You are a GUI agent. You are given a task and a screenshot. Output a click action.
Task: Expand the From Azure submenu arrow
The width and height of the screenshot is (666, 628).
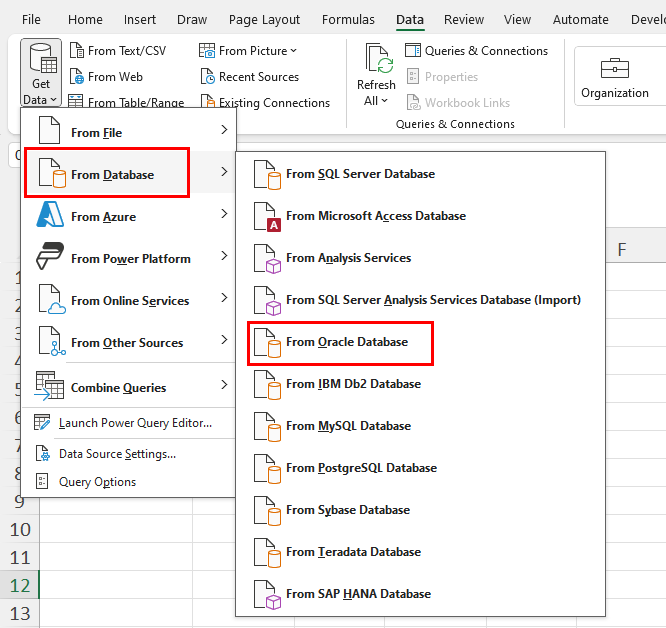point(224,214)
